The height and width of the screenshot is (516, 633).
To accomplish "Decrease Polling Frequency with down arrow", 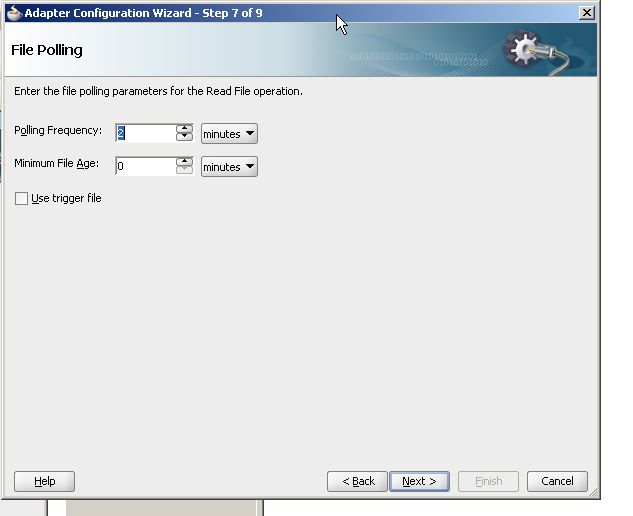I will point(184,137).
